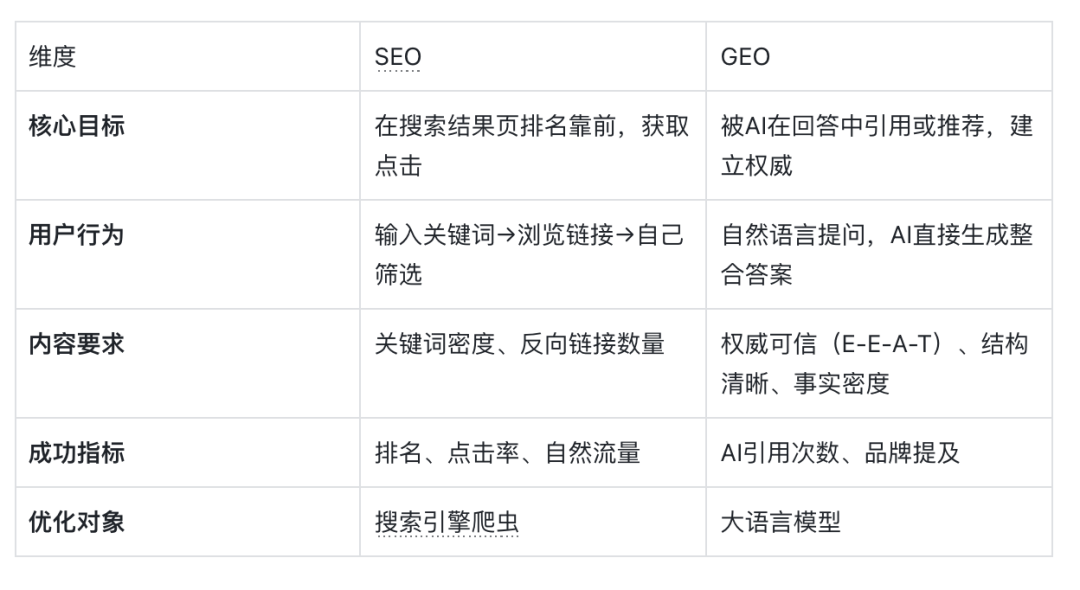1080x590 pixels.
Task: Click the 核心目标 row label
Action: pyautogui.click(x=76, y=126)
